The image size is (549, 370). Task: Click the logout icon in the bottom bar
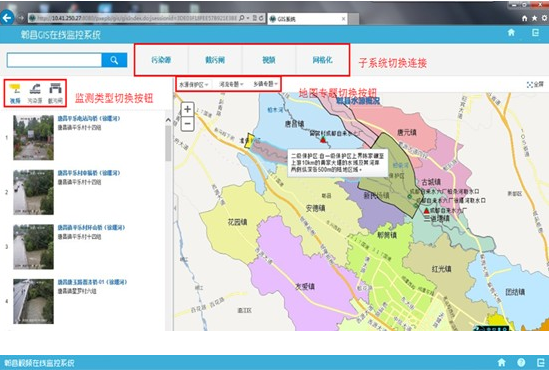click(541, 362)
